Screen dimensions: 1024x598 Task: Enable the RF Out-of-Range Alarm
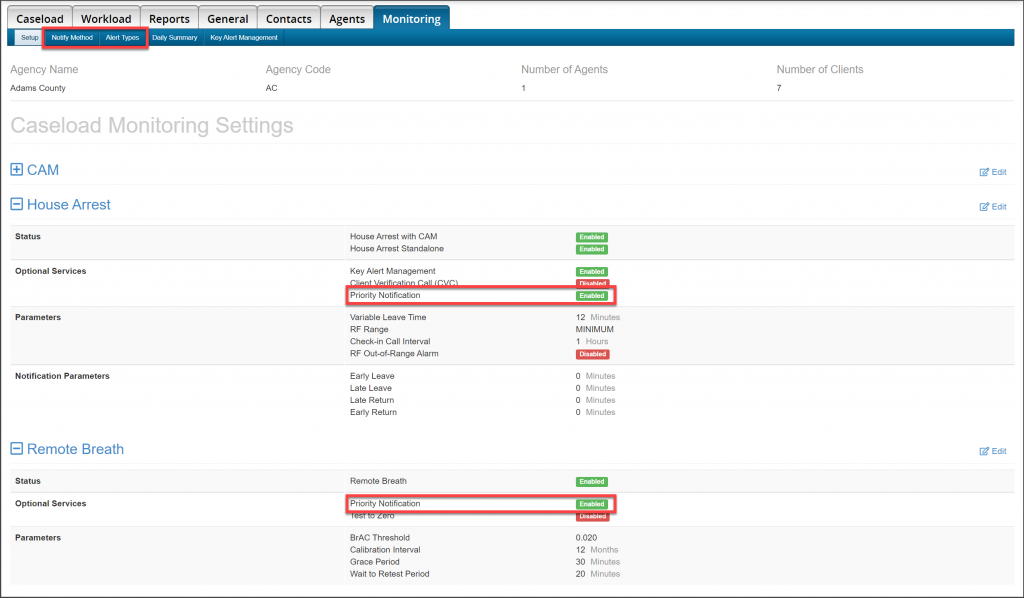pyautogui.click(x=592, y=353)
